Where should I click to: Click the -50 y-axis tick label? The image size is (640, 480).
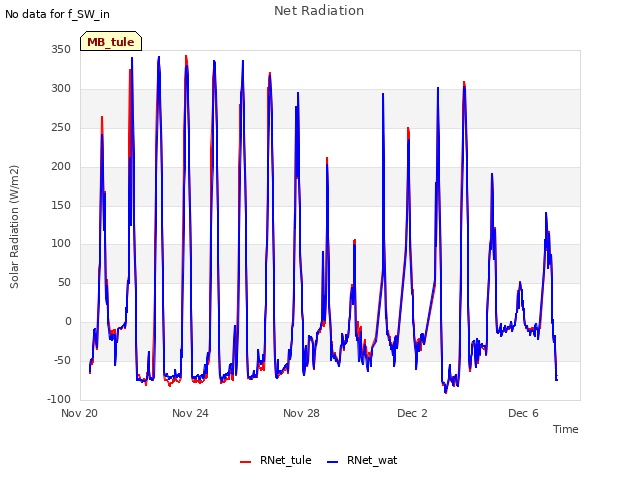62,360
